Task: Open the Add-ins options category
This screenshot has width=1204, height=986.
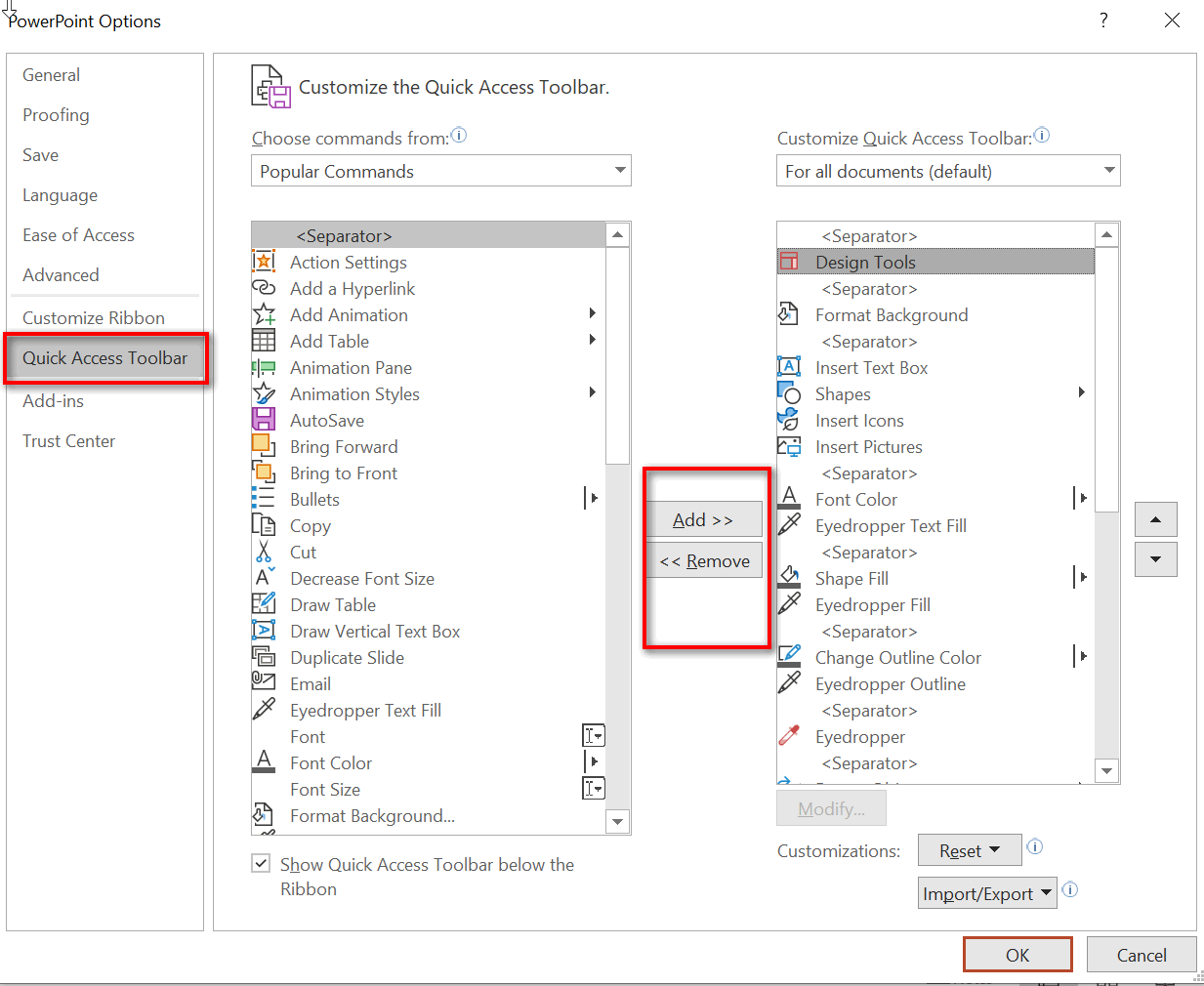Action: point(53,401)
